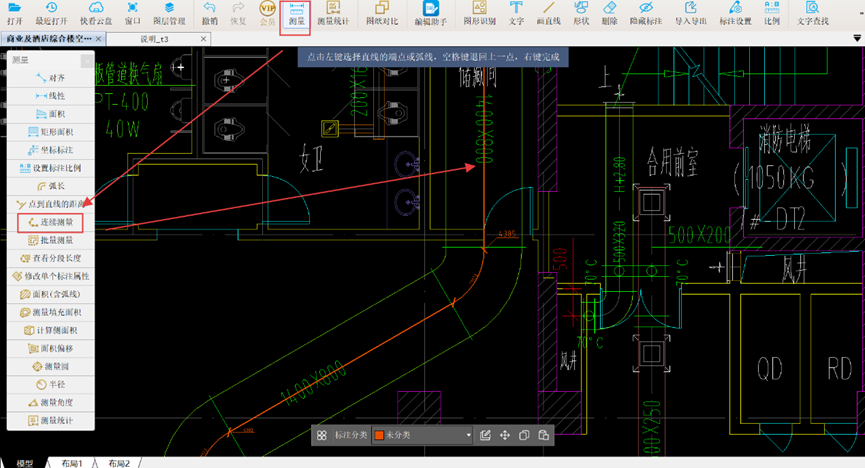The height and width of the screenshot is (468, 865).
Task: Click the 形状 shape tool dropdown
Action: coord(580,13)
